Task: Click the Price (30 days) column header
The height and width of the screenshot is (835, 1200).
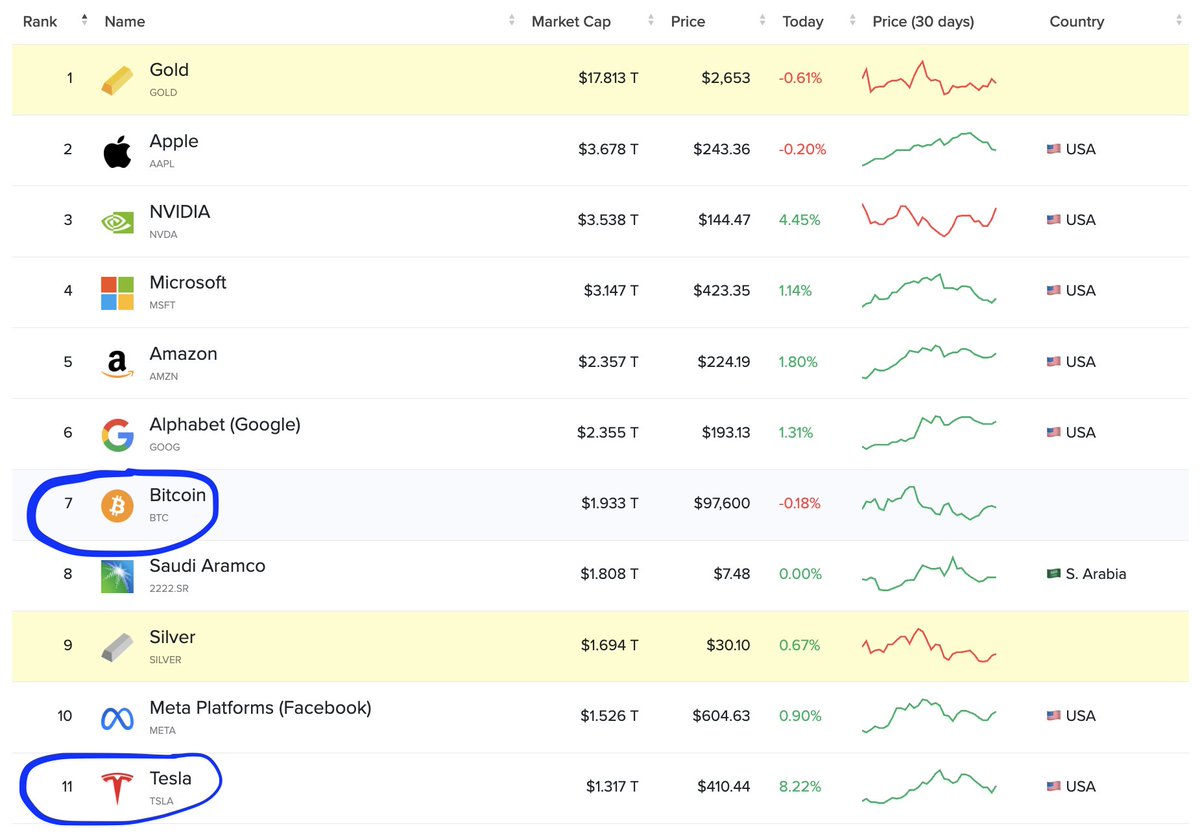Action: 923,21
